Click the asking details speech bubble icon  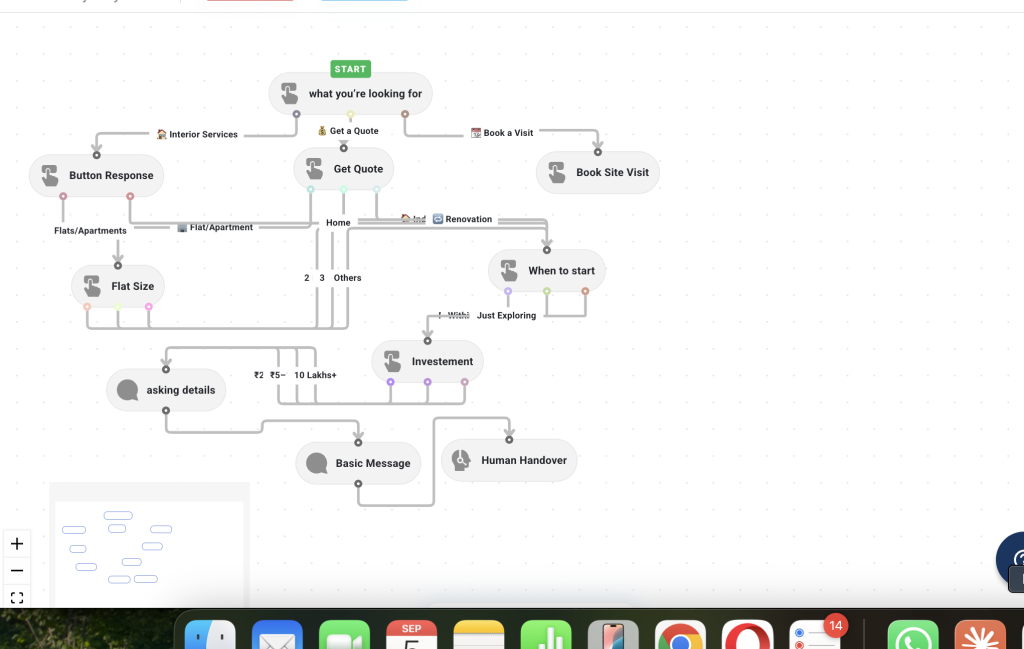click(x=127, y=390)
